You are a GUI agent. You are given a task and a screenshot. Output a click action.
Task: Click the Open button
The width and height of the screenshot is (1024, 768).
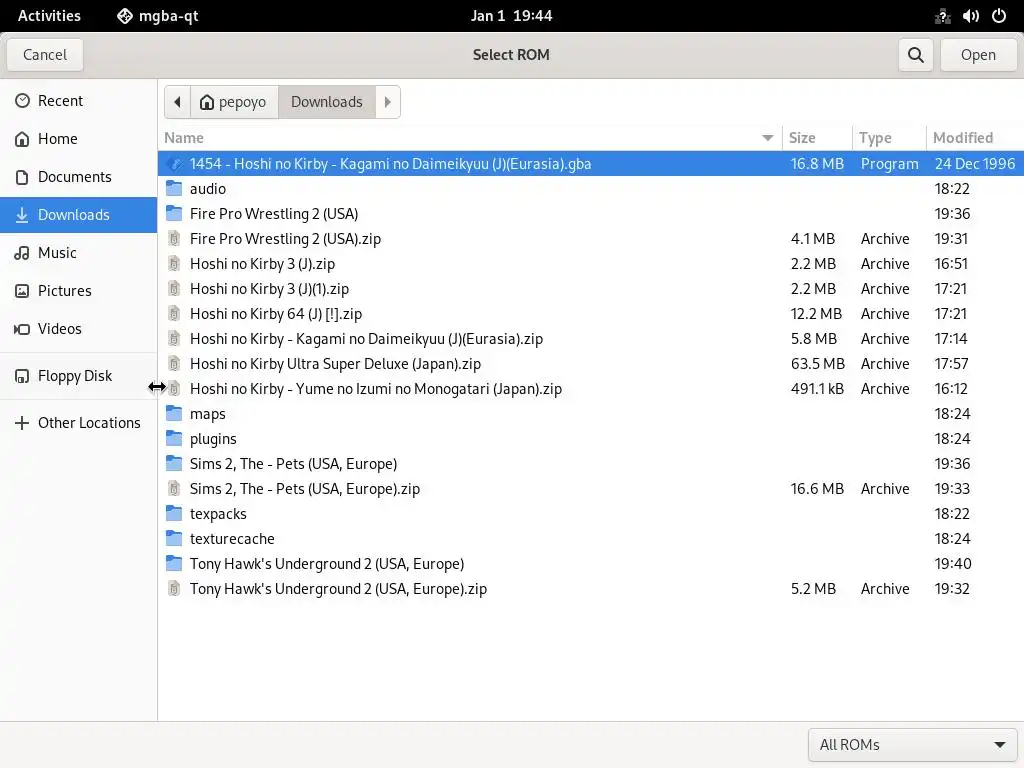[978, 55]
